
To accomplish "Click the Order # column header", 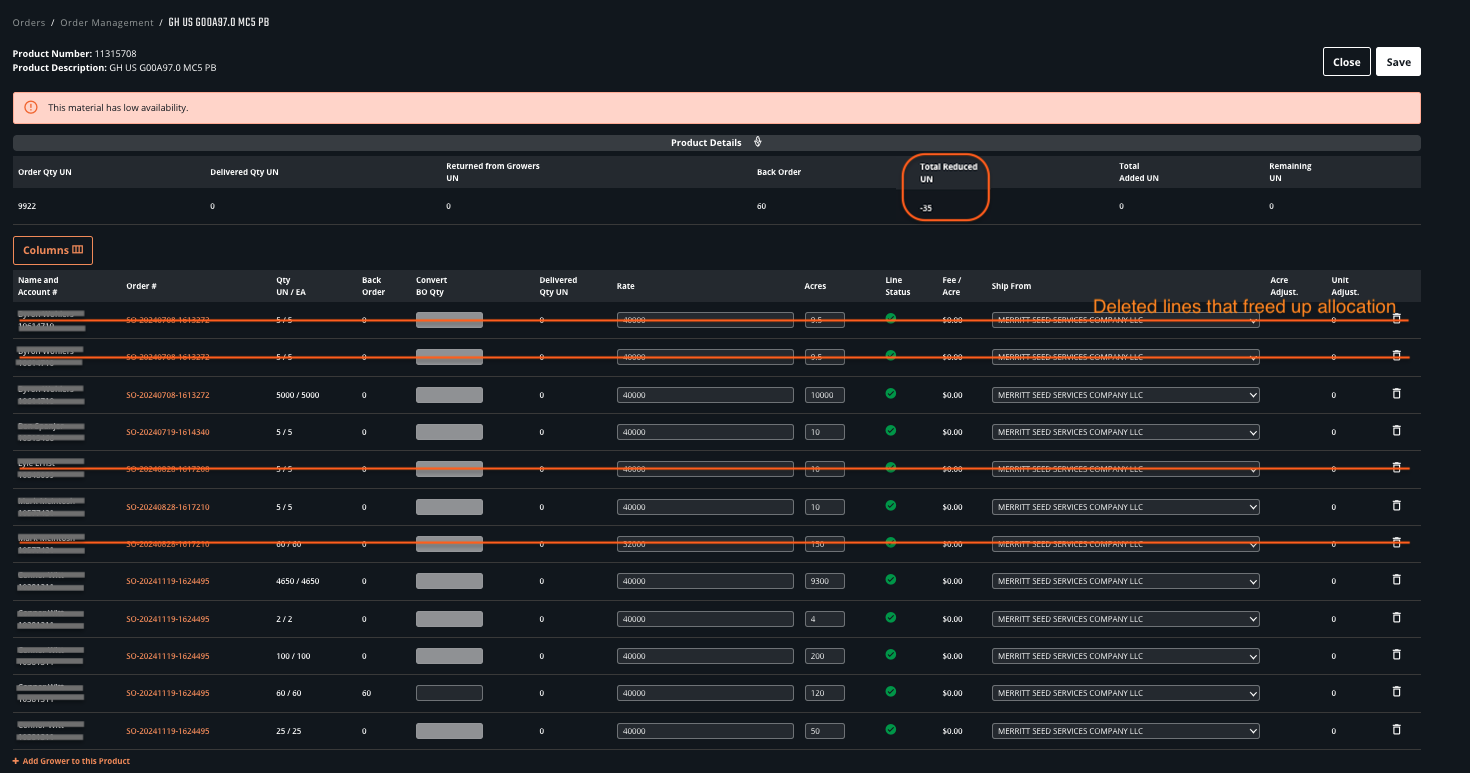I will (x=141, y=286).
